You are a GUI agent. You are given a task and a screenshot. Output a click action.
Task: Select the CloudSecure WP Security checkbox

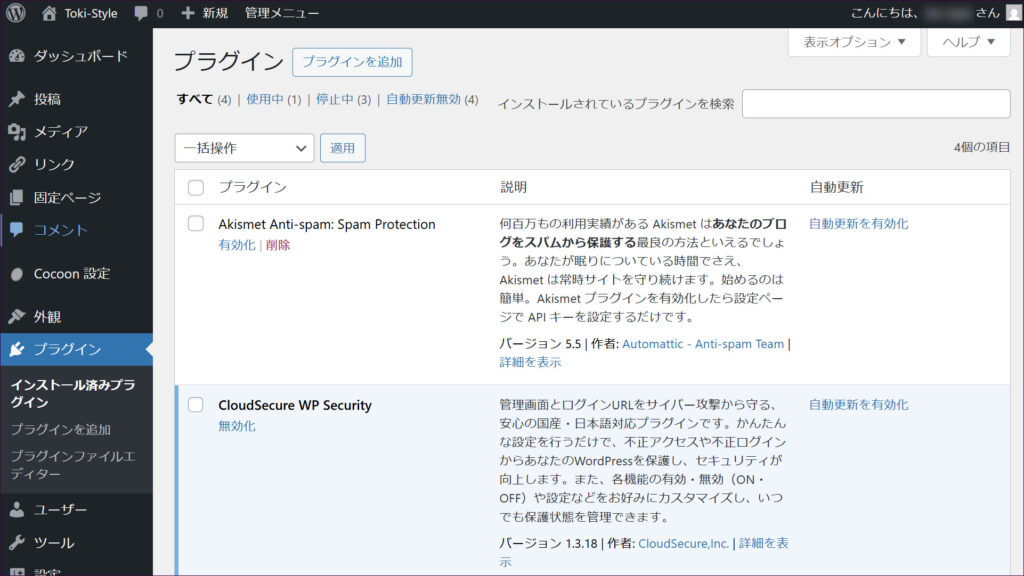pos(196,405)
